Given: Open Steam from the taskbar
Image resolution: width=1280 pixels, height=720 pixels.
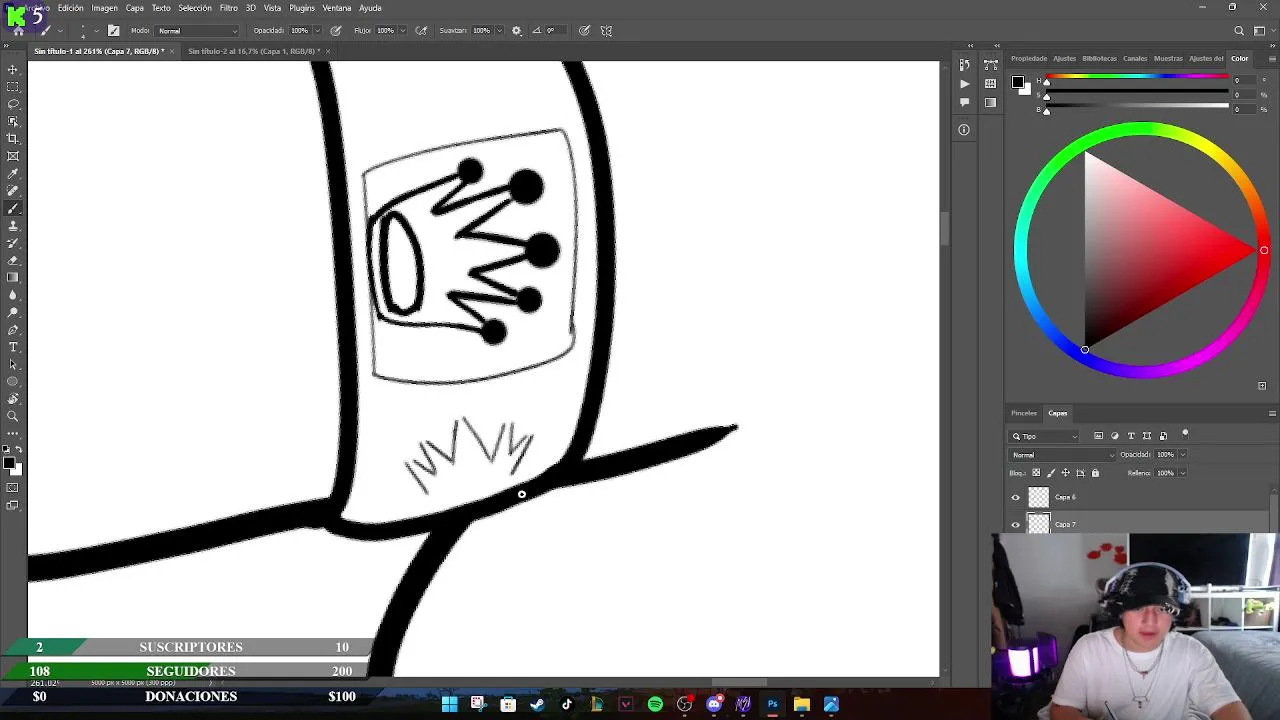Looking at the screenshot, I should pos(537,704).
